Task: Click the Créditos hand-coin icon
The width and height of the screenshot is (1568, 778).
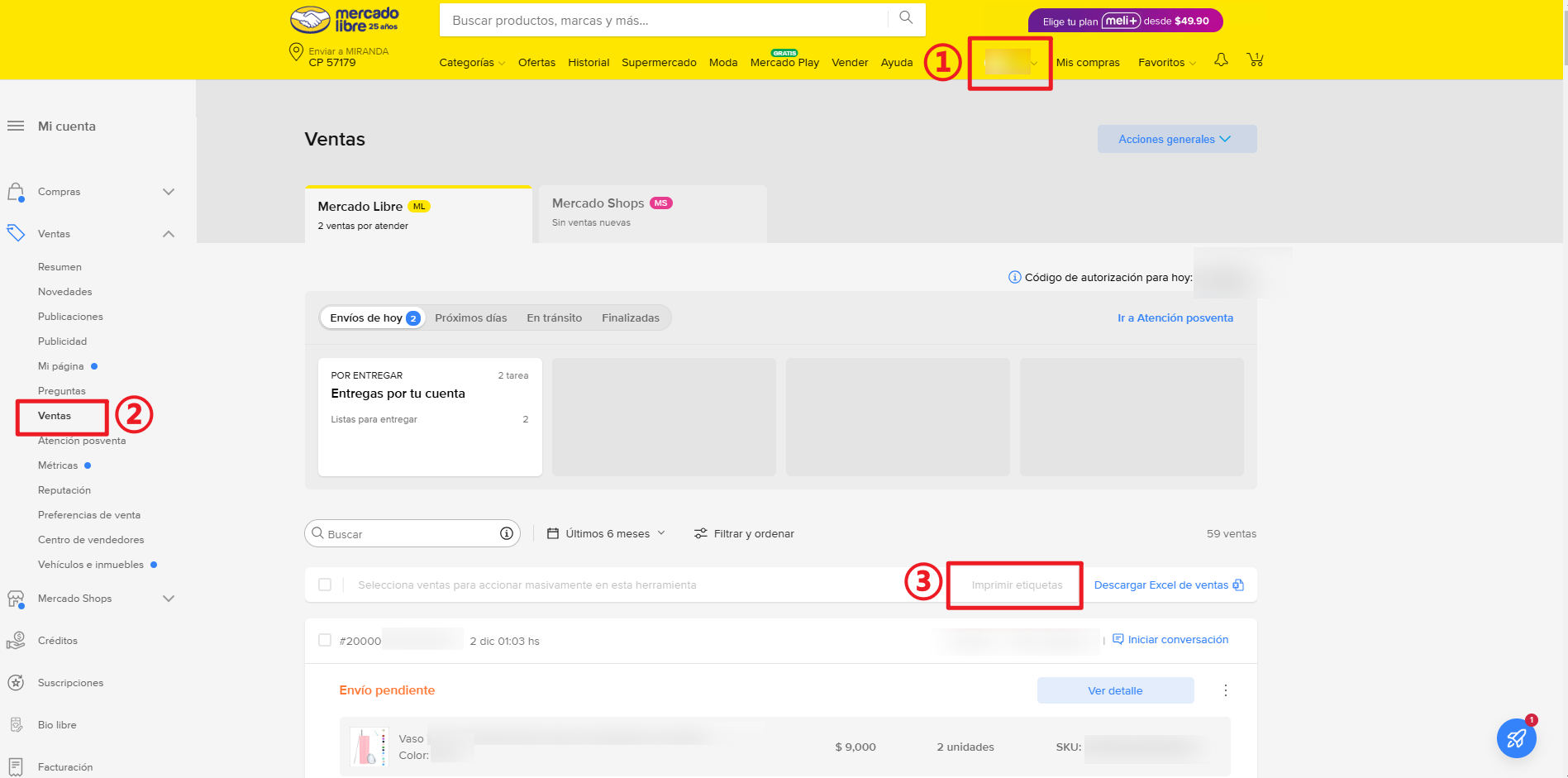Action: (16, 641)
